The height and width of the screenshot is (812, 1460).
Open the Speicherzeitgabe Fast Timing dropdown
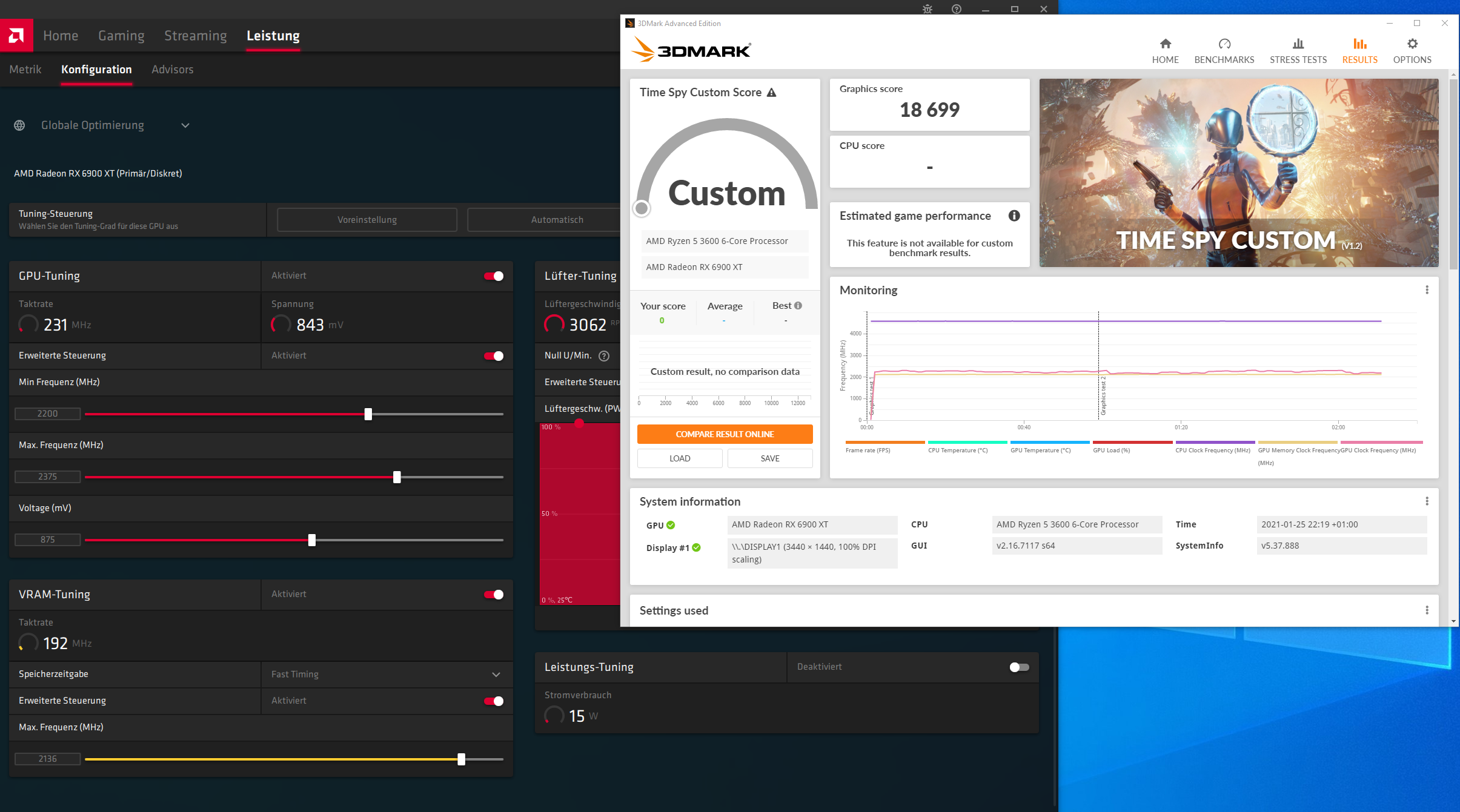pyautogui.click(x=496, y=675)
